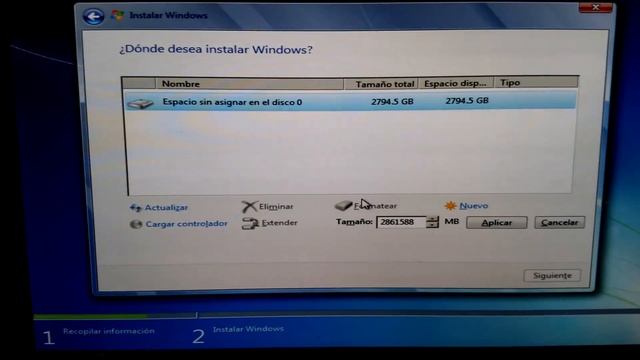
Task: Click the back arrow button
Action: [x=93, y=16]
